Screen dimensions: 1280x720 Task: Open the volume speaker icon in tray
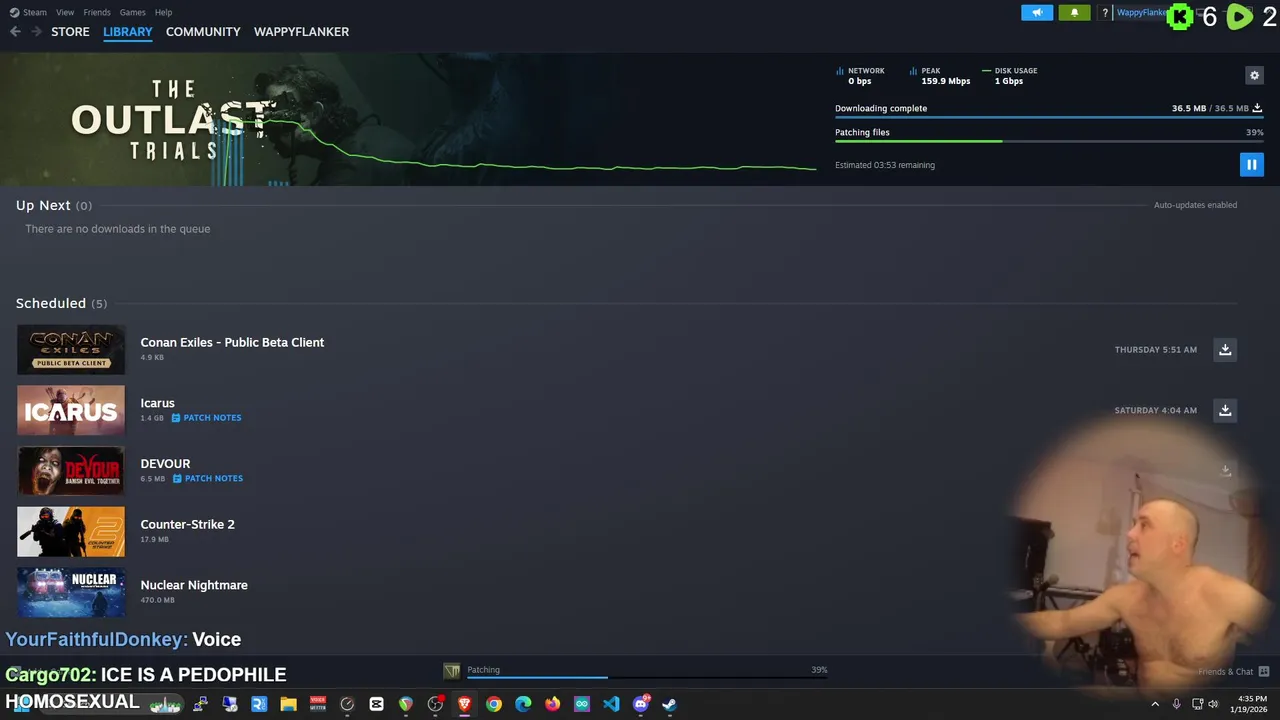click(1213, 704)
